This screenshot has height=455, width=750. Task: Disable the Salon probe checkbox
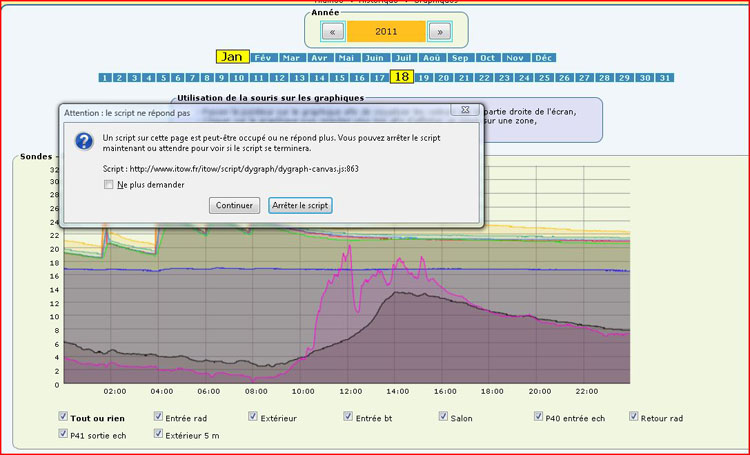(444, 416)
